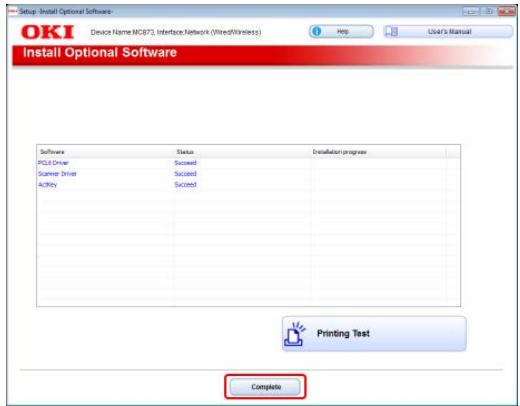Click the book icon beside User's Manual
The width and height of the screenshot is (520, 406).
tap(392, 32)
